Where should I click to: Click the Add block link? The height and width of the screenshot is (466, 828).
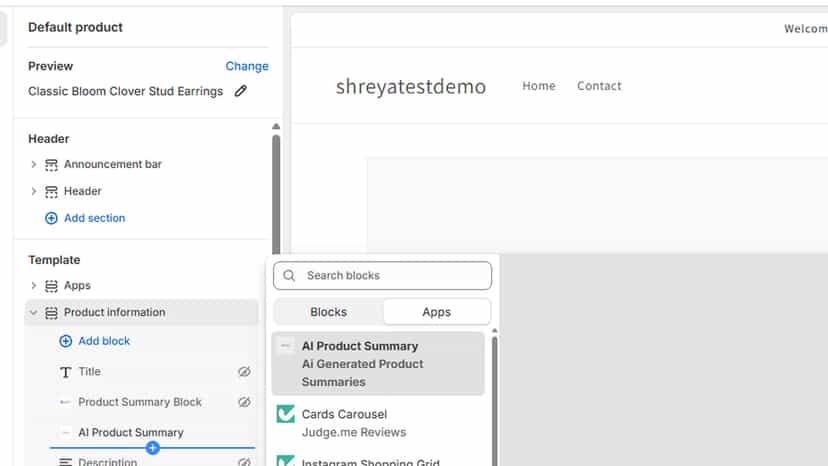point(104,341)
